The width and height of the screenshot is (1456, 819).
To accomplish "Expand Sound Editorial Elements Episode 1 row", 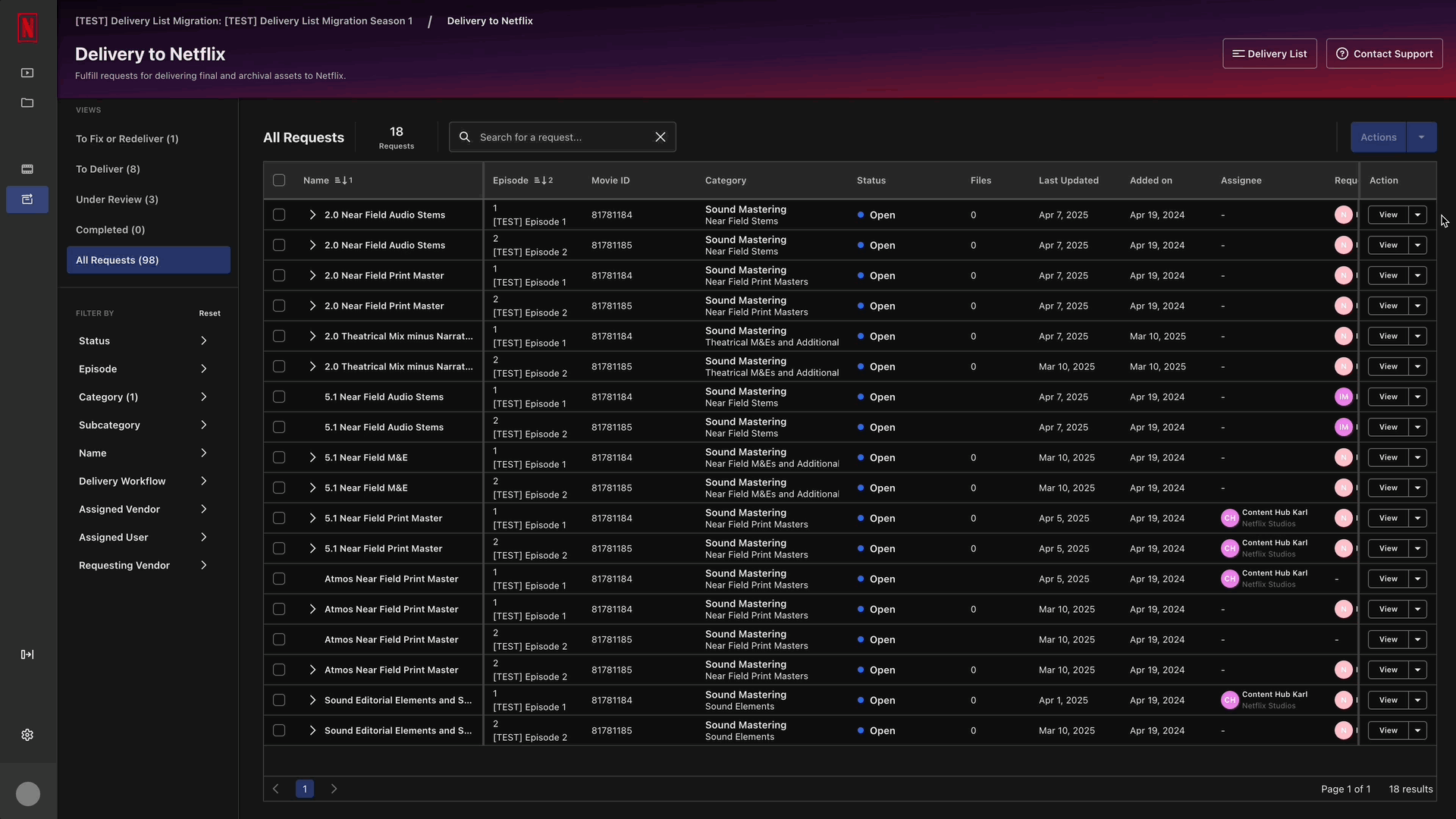I will [x=312, y=700].
